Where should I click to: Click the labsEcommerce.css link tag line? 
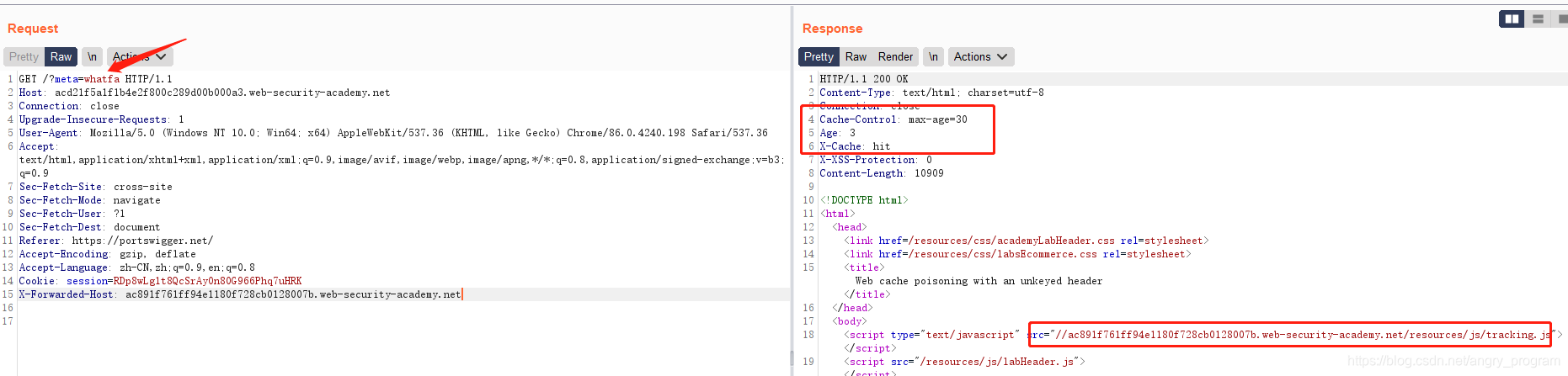click(1018, 254)
